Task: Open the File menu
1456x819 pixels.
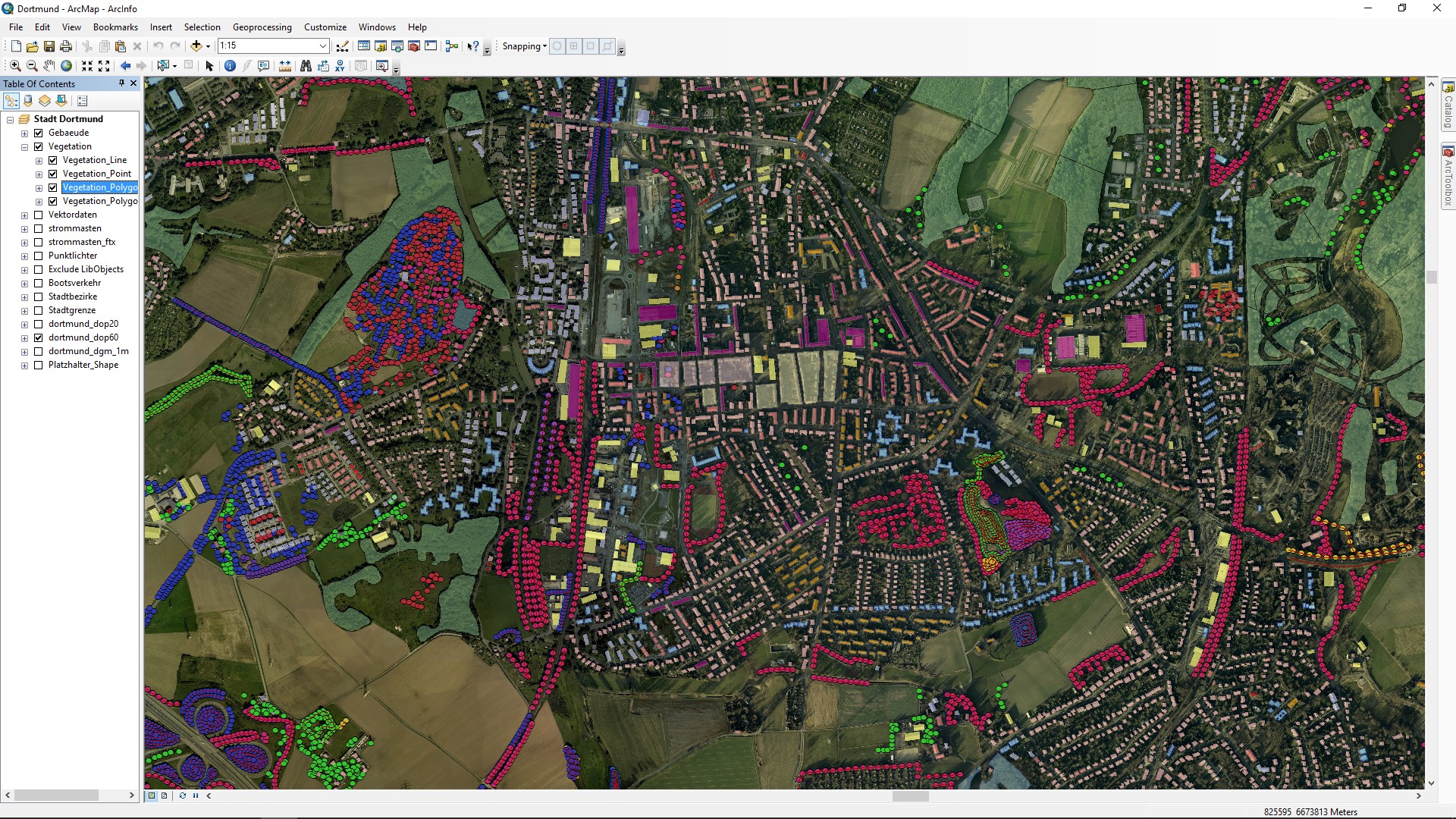Action: (x=16, y=27)
